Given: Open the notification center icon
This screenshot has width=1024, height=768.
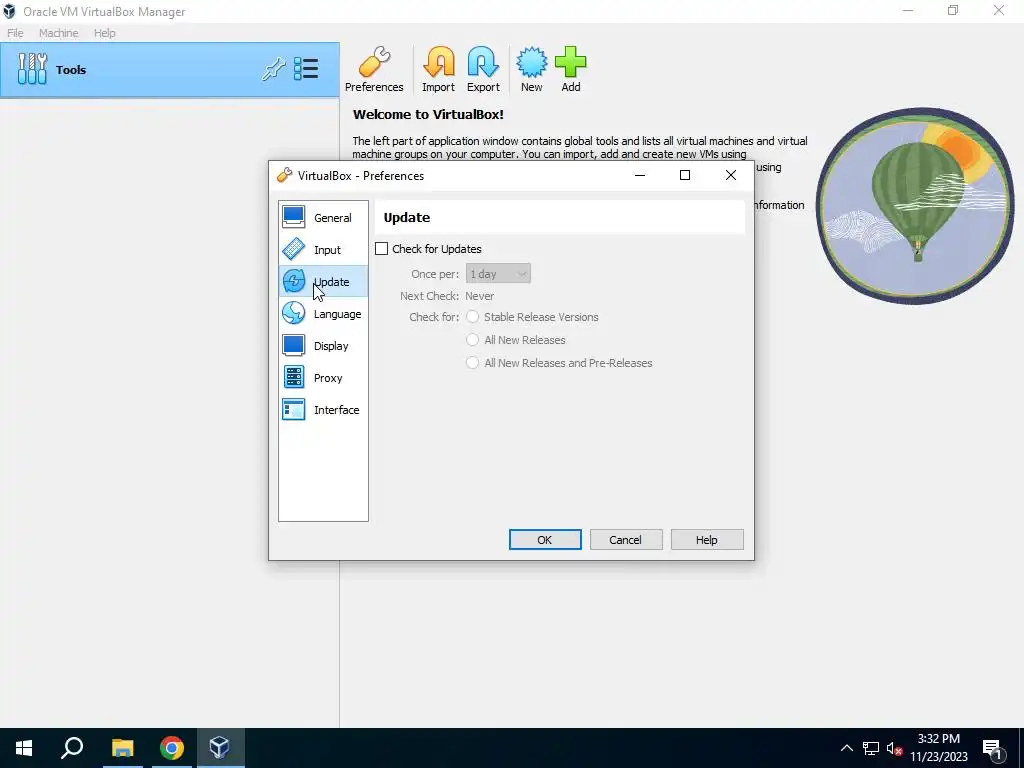Looking at the screenshot, I should (993, 748).
